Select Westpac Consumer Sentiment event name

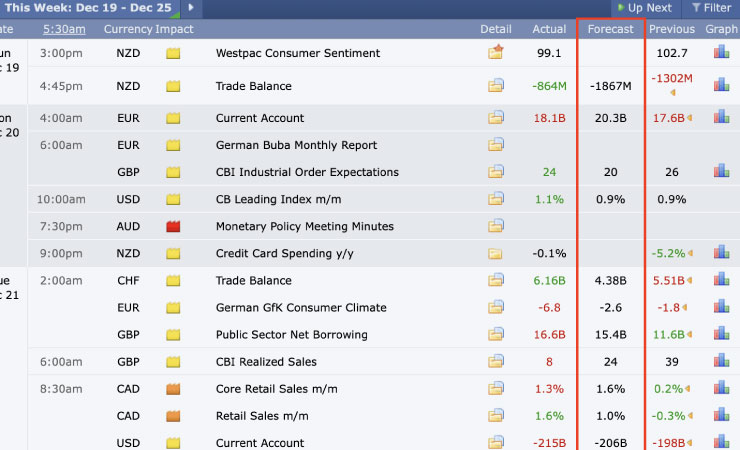pos(298,53)
